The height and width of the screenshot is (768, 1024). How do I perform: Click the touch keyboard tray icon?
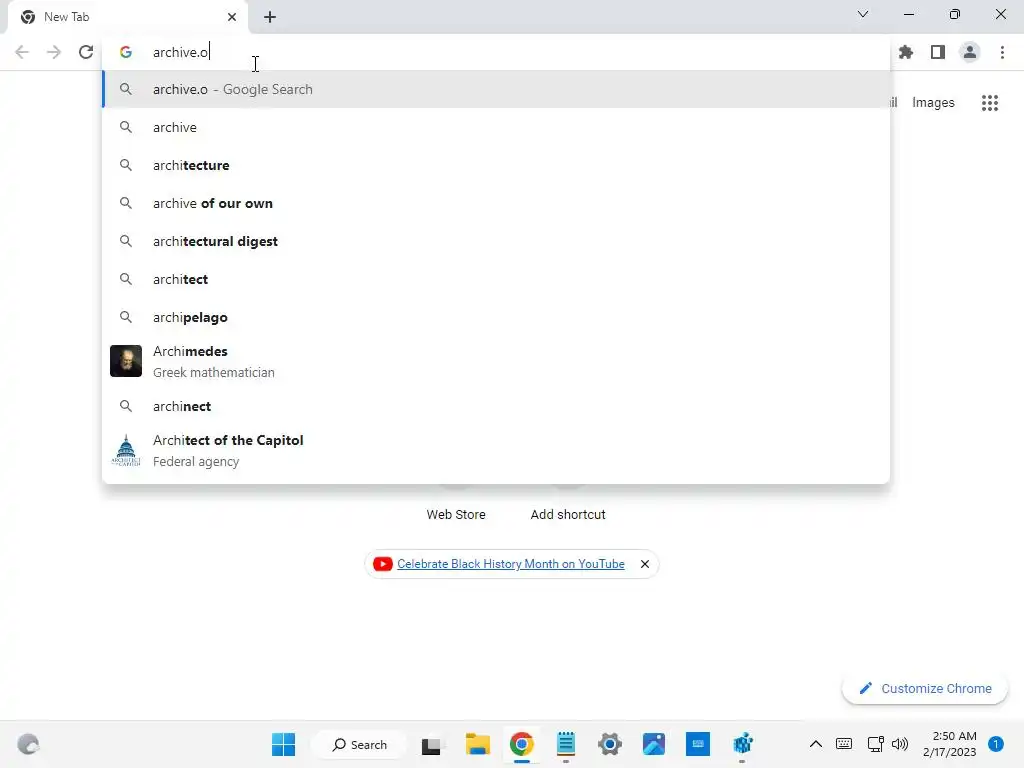tap(844, 744)
